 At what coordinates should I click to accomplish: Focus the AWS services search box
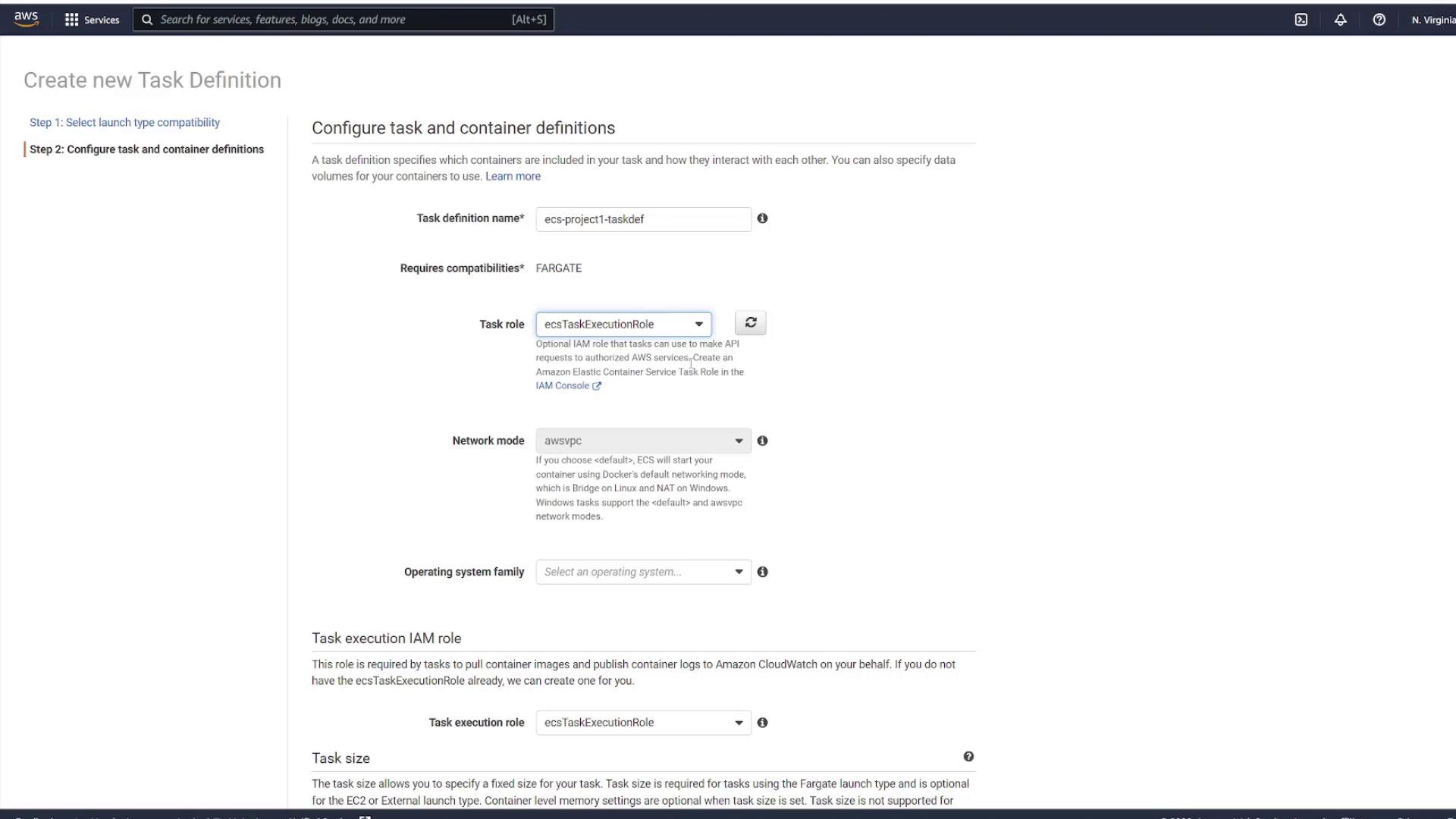point(344,20)
